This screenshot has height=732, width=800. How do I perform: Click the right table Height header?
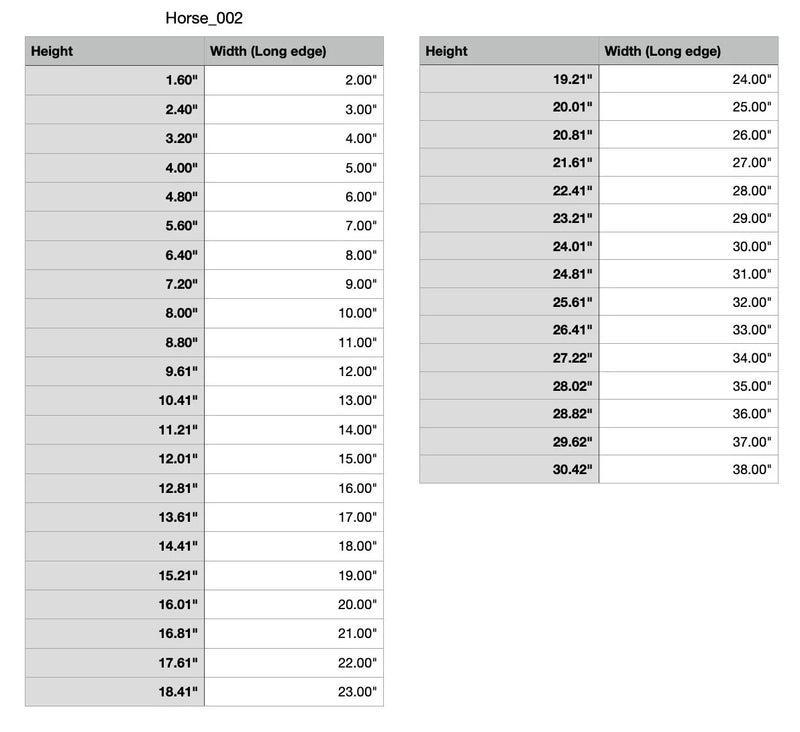pyautogui.click(x=509, y=51)
